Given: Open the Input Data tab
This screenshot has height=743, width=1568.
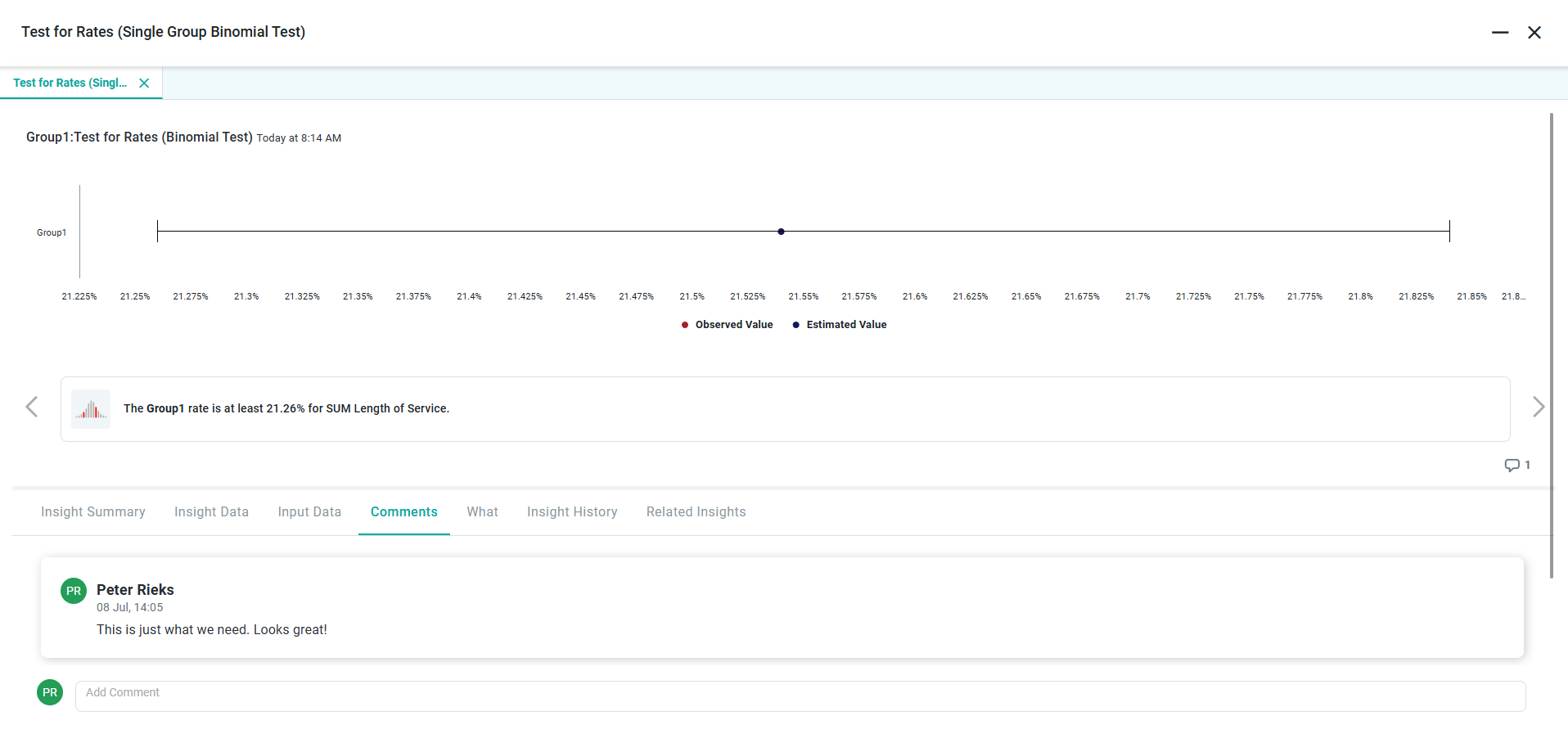Looking at the screenshot, I should click(309, 511).
